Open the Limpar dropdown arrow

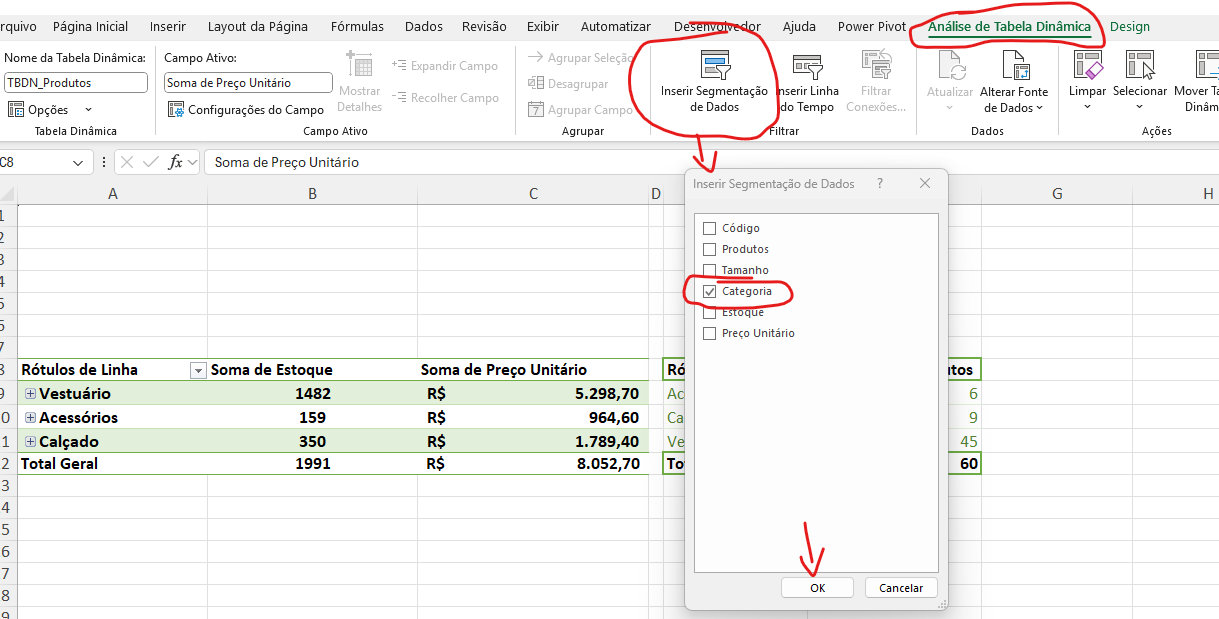point(1087,107)
